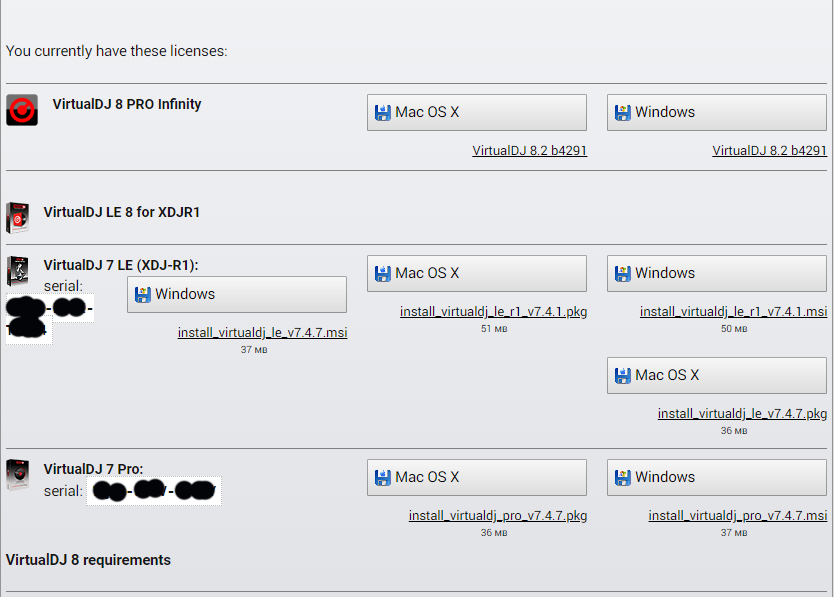Download install_virtualdj_pro_v7.4.7.pkg

tap(497, 516)
